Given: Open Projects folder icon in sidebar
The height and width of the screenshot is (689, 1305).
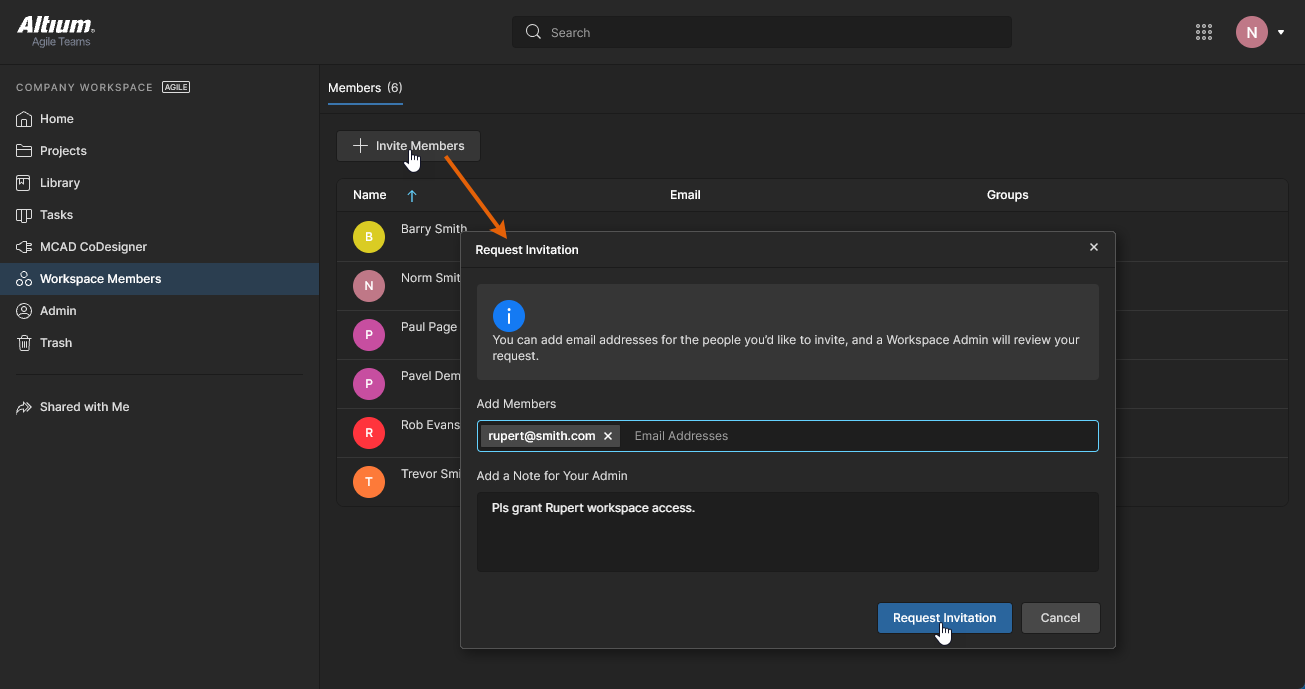Looking at the screenshot, I should [24, 151].
